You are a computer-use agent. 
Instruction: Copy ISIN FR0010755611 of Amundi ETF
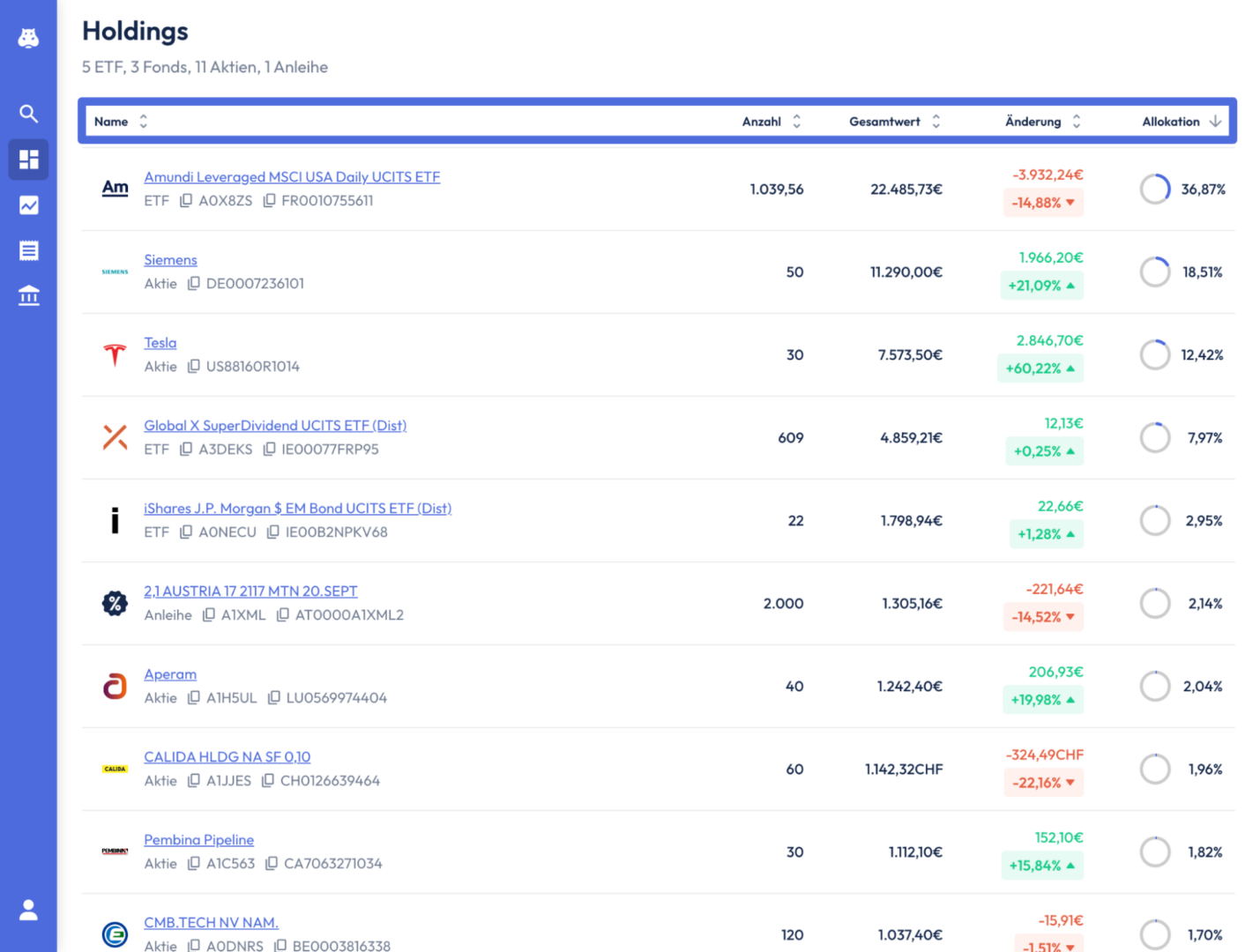269,201
